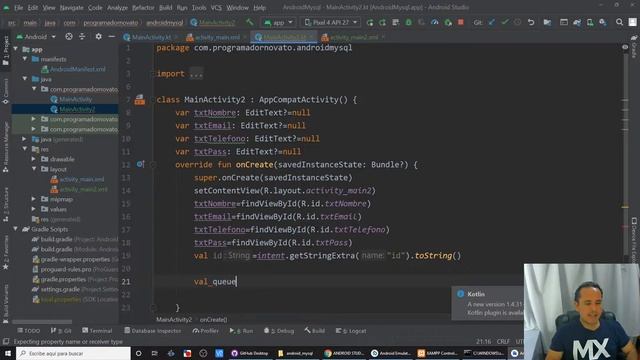The height and width of the screenshot is (360, 640).
Task: Toggle the Resource Manager side panel
Action: 5,147
